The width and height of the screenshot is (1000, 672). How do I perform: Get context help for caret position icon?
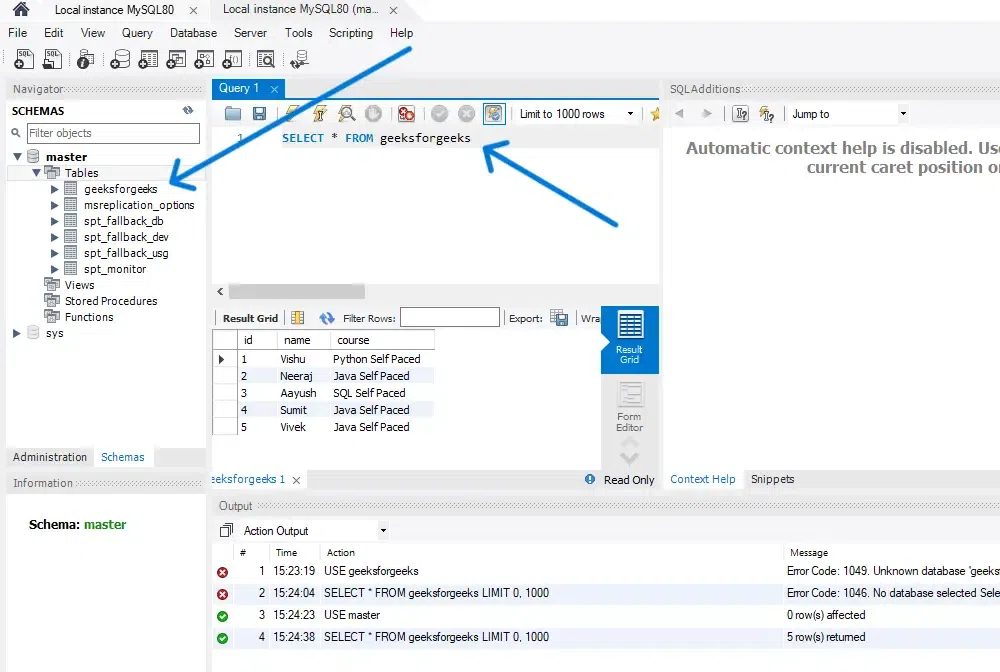[x=740, y=113]
